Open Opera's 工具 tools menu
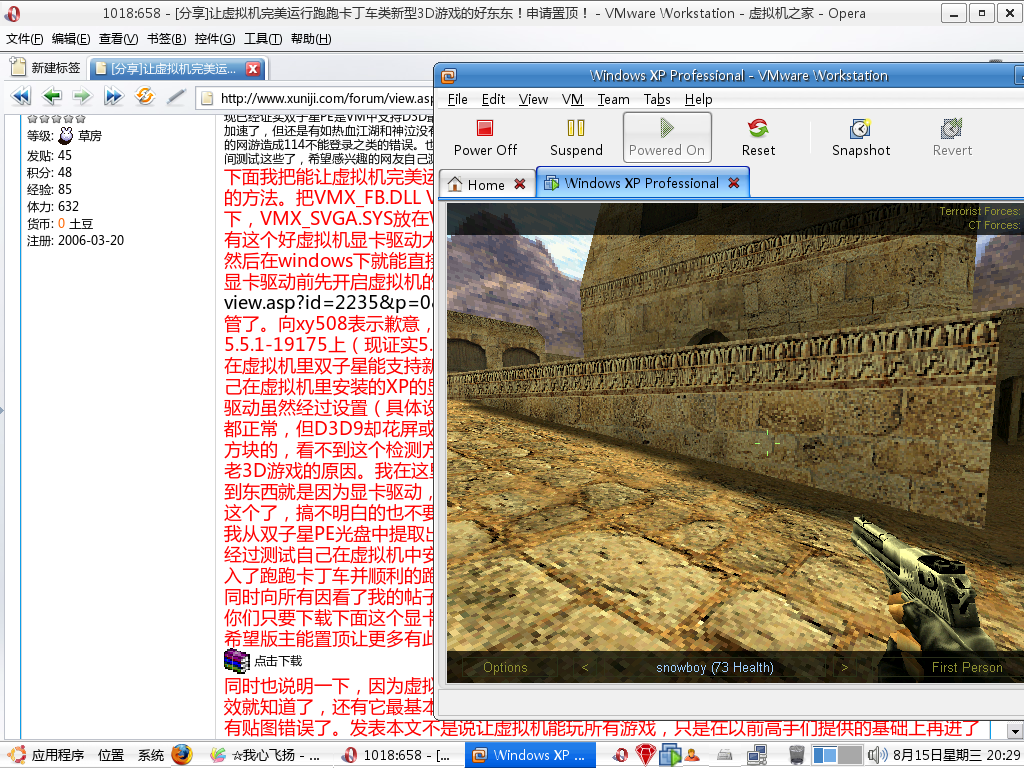This screenshot has width=1024, height=768. (x=263, y=39)
